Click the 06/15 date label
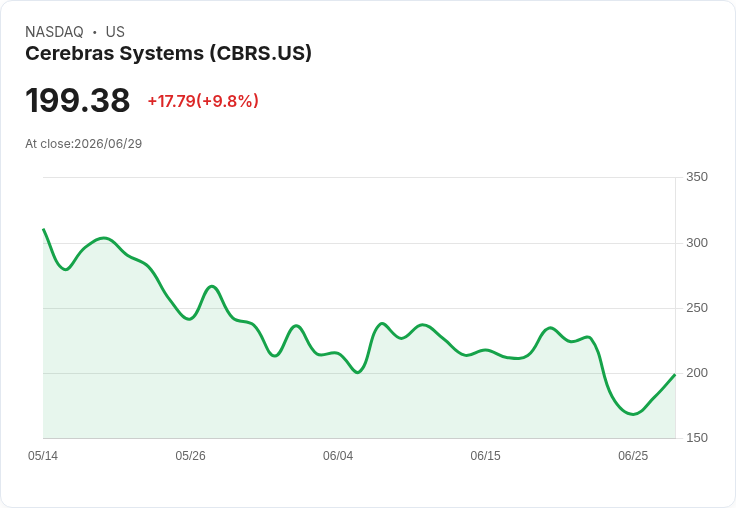Screen dimensions: 736x508 point(485,456)
